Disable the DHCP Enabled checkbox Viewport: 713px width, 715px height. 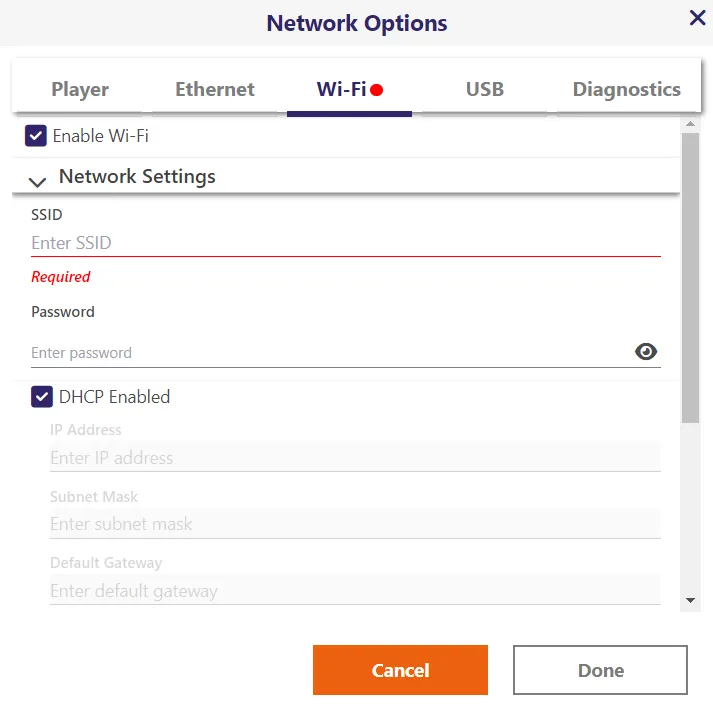tap(42, 397)
